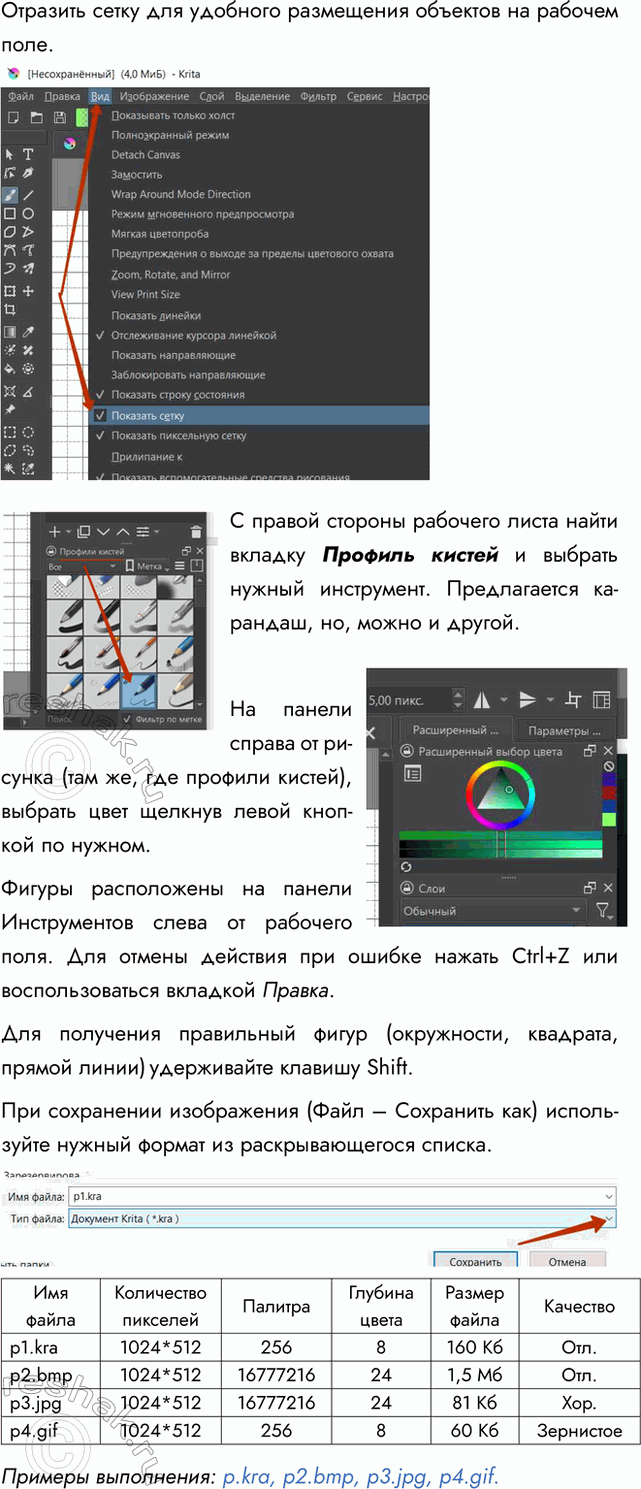Open the 'Тип файла' format combo box
The image size is (641, 1489).
point(342,1218)
